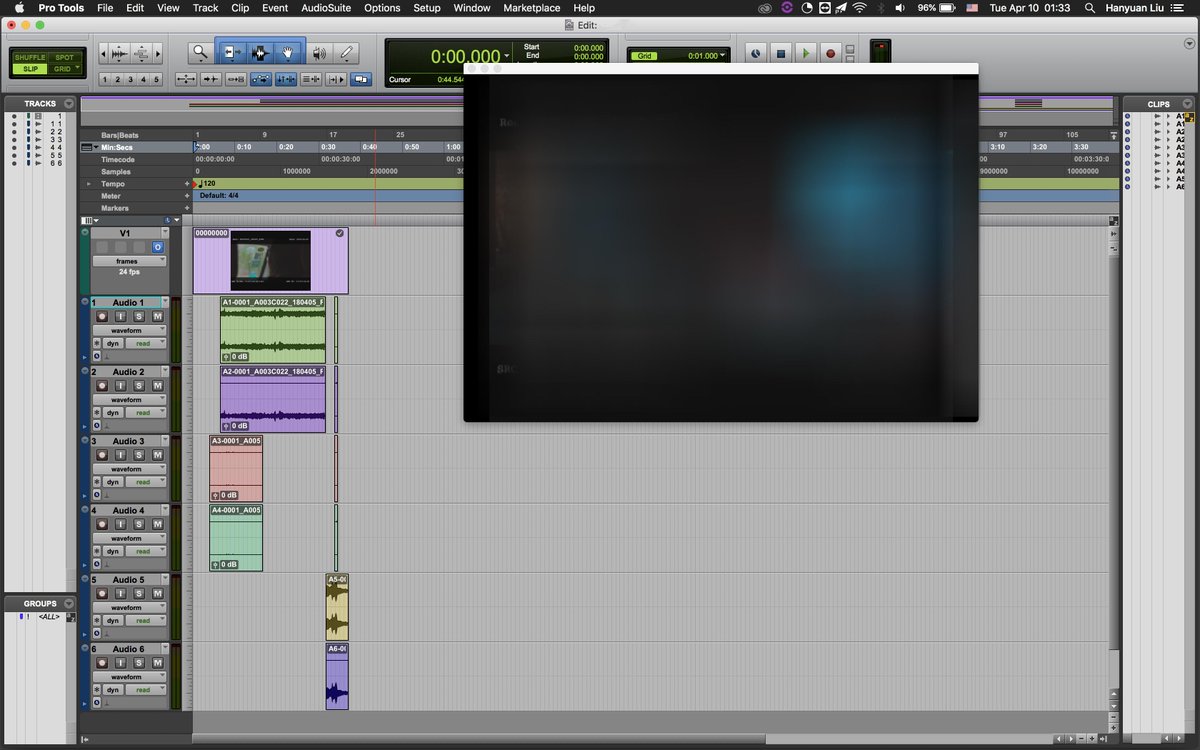The width and height of the screenshot is (1200, 750).
Task: Click the MIDI zoom icon
Action: tap(142, 53)
